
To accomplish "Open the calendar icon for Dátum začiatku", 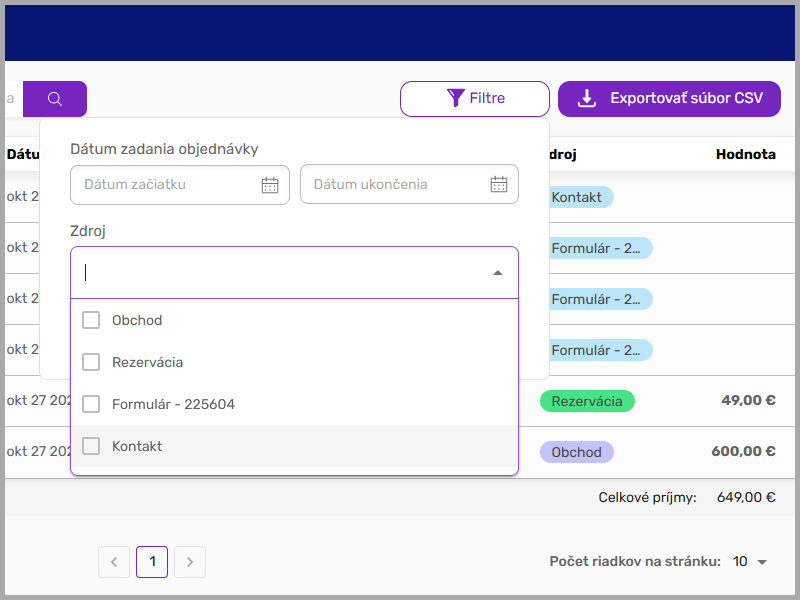I will coord(269,184).
